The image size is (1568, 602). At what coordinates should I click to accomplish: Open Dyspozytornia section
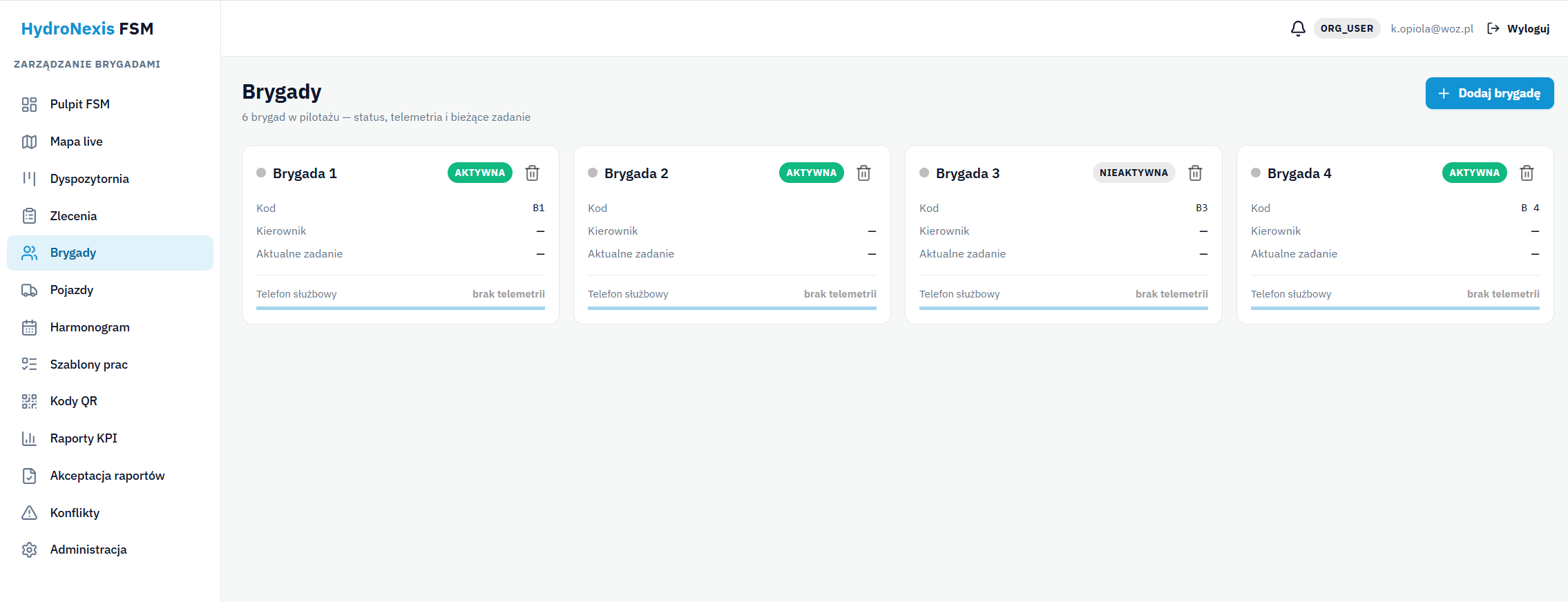[110, 179]
